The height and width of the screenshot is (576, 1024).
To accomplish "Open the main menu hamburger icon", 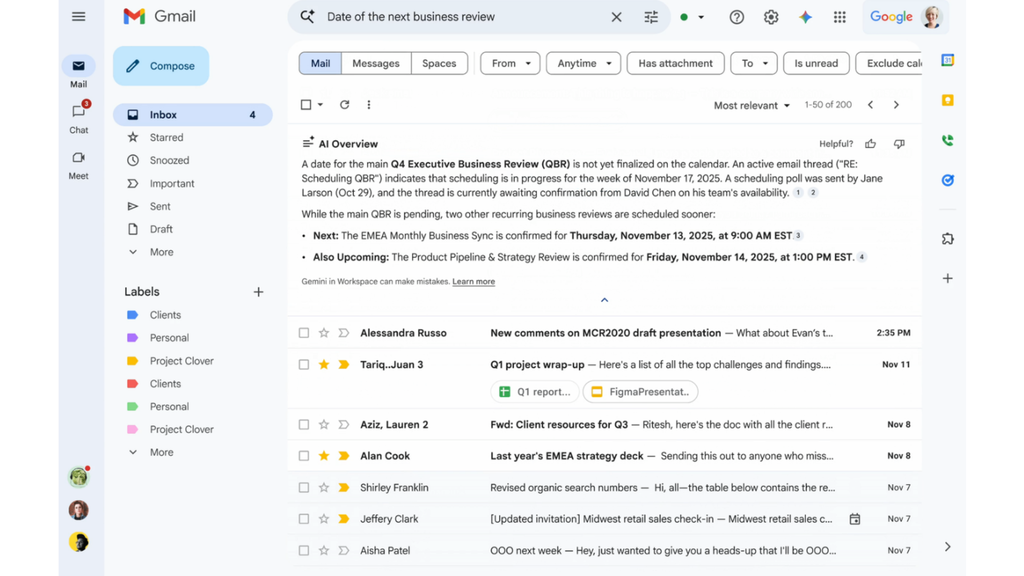I will [78, 17].
